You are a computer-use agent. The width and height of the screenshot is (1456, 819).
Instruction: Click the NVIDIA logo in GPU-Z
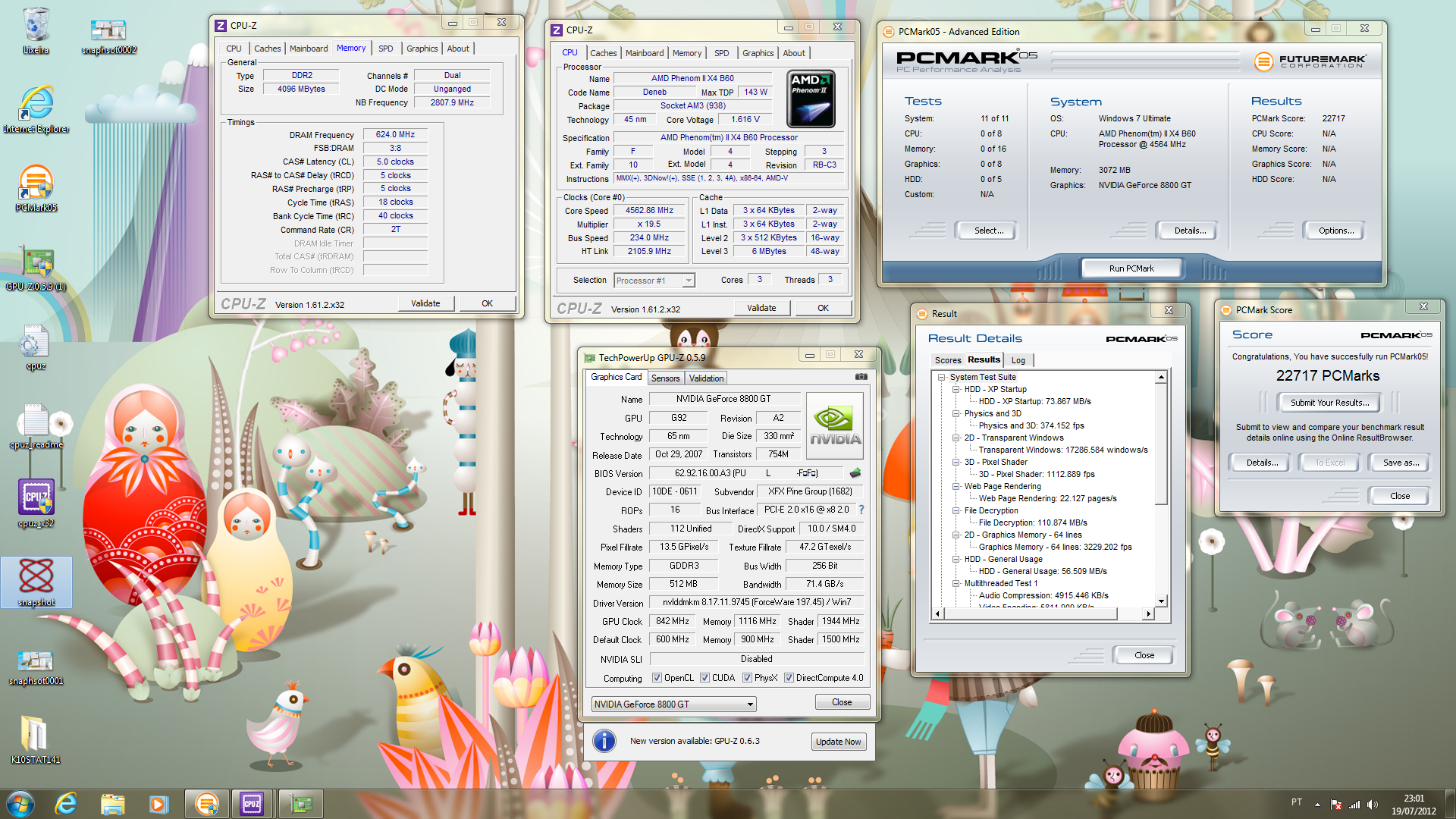835,425
